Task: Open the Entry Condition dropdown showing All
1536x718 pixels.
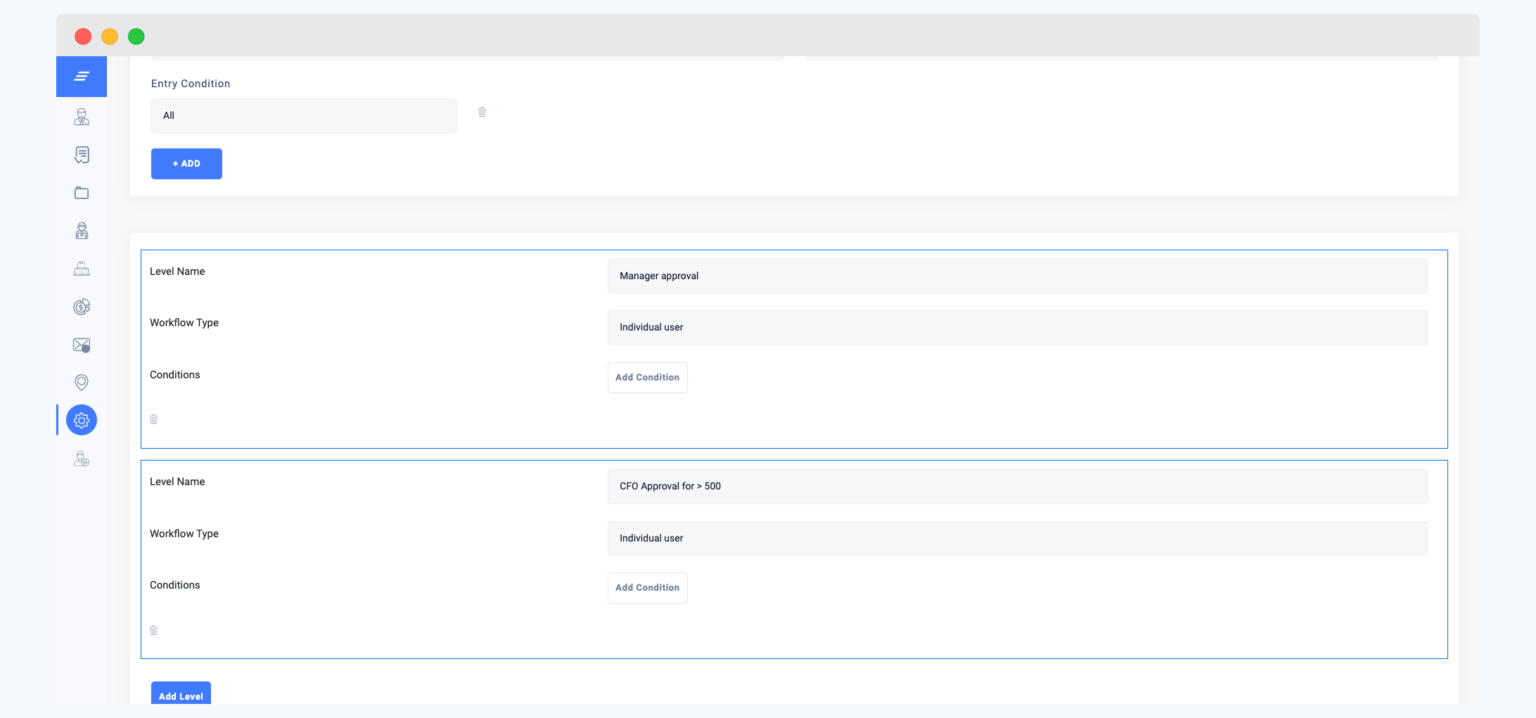Action: 303,115
